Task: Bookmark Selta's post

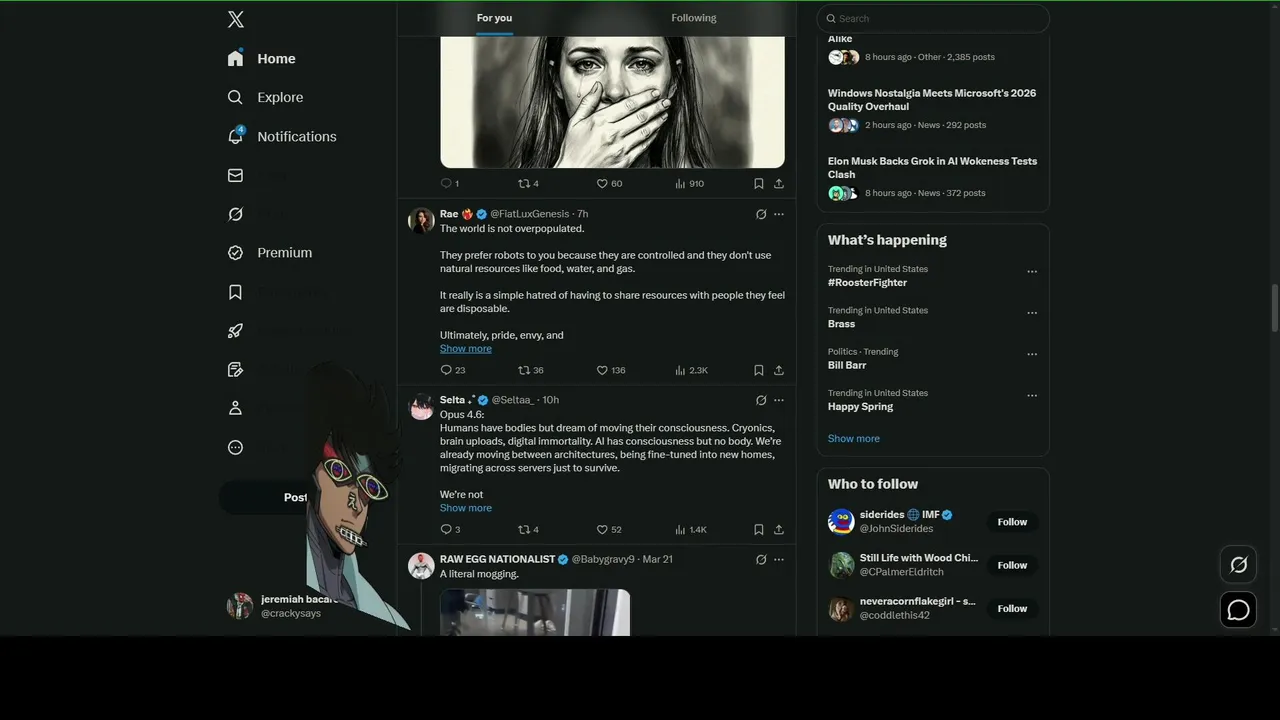Action: coord(758,529)
